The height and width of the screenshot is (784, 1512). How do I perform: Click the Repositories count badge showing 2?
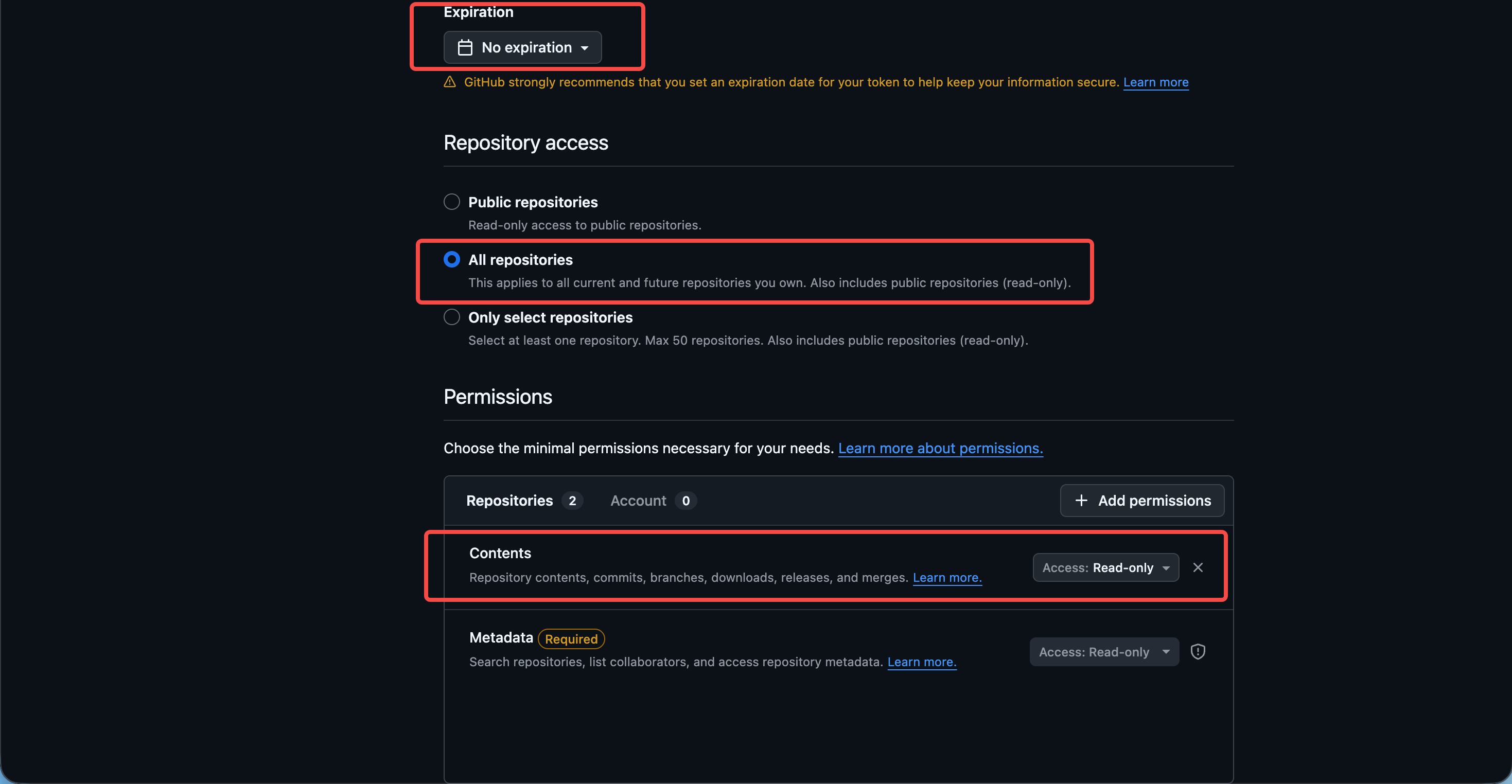pos(572,501)
